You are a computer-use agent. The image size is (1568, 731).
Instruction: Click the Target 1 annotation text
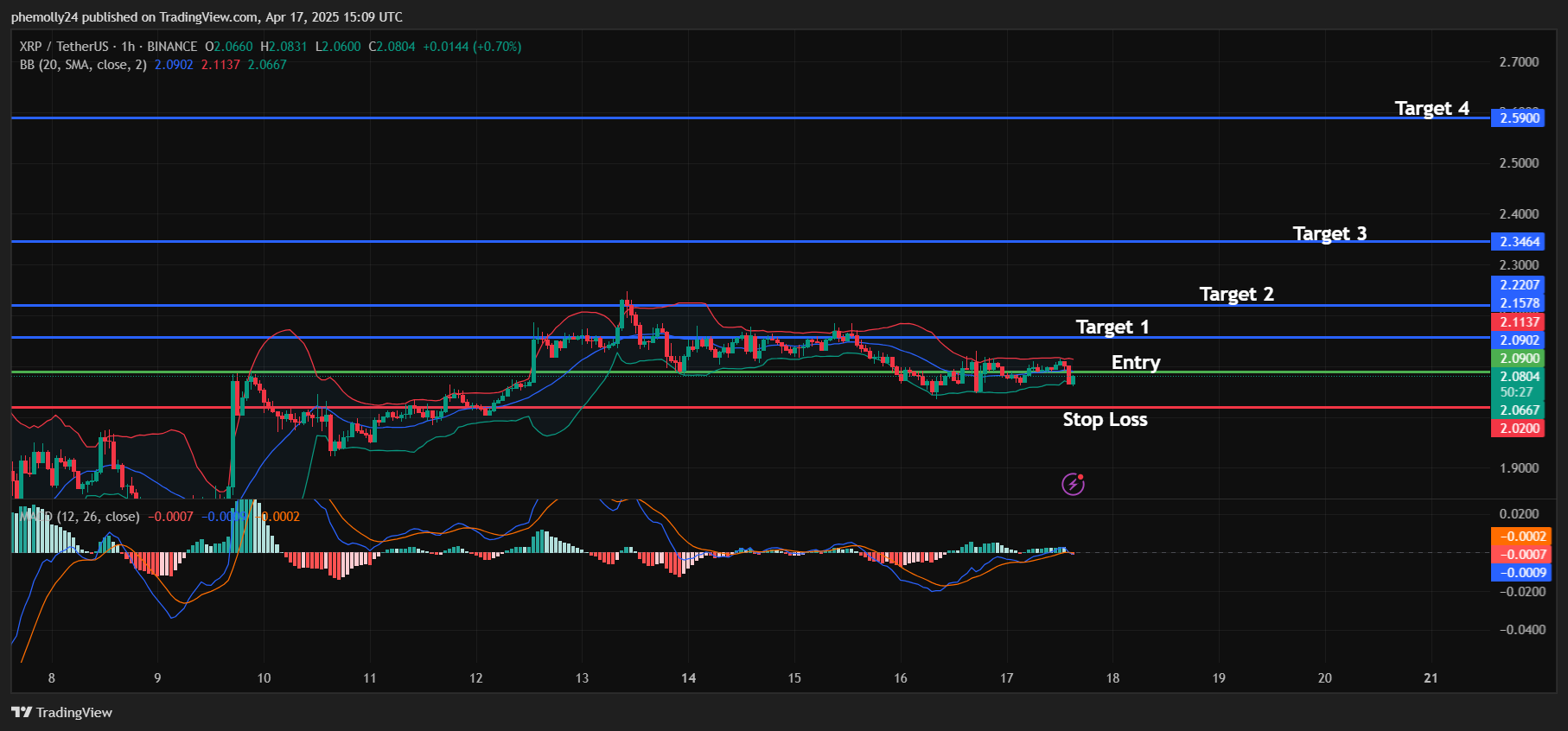1112,327
